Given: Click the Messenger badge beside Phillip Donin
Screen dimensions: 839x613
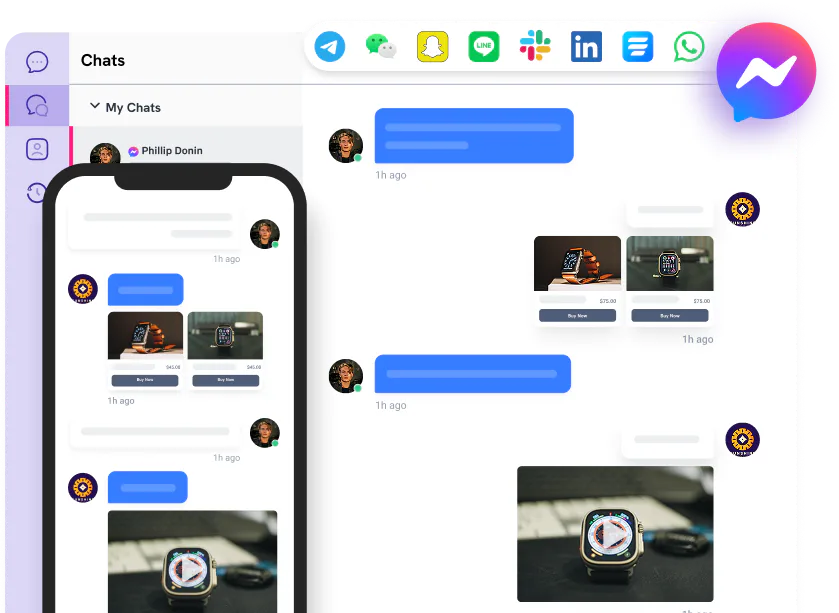Looking at the screenshot, I should coord(133,151).
